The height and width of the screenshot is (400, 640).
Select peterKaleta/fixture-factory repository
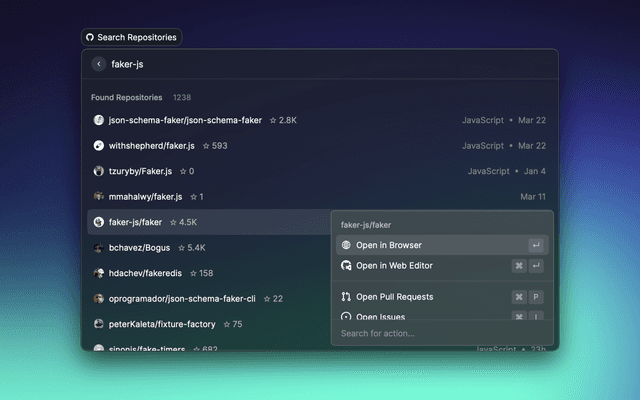pos(162,324)
